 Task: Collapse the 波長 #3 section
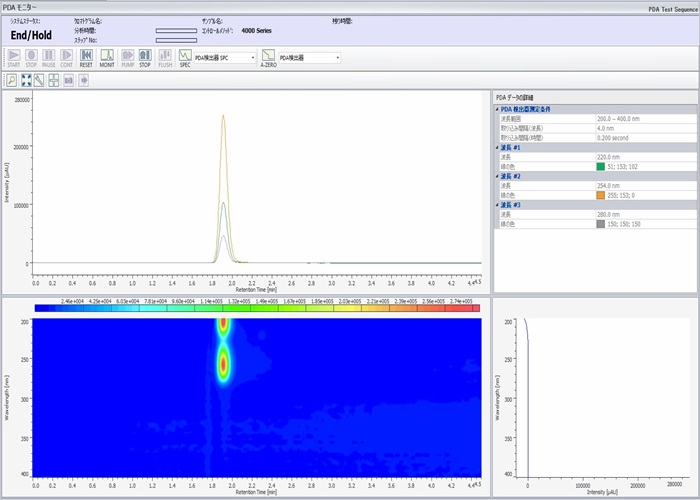[x=498, y=205]
